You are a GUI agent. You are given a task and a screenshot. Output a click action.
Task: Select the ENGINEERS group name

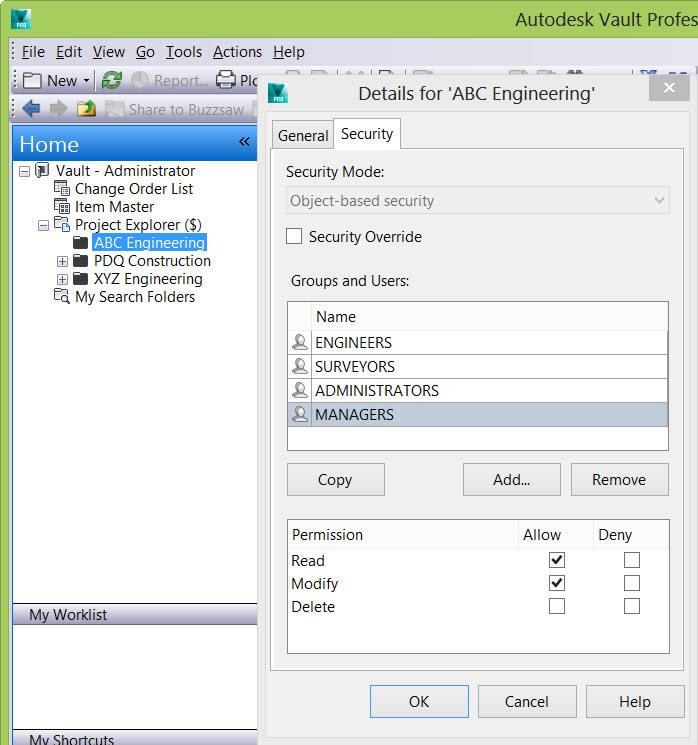pos(354,343)
